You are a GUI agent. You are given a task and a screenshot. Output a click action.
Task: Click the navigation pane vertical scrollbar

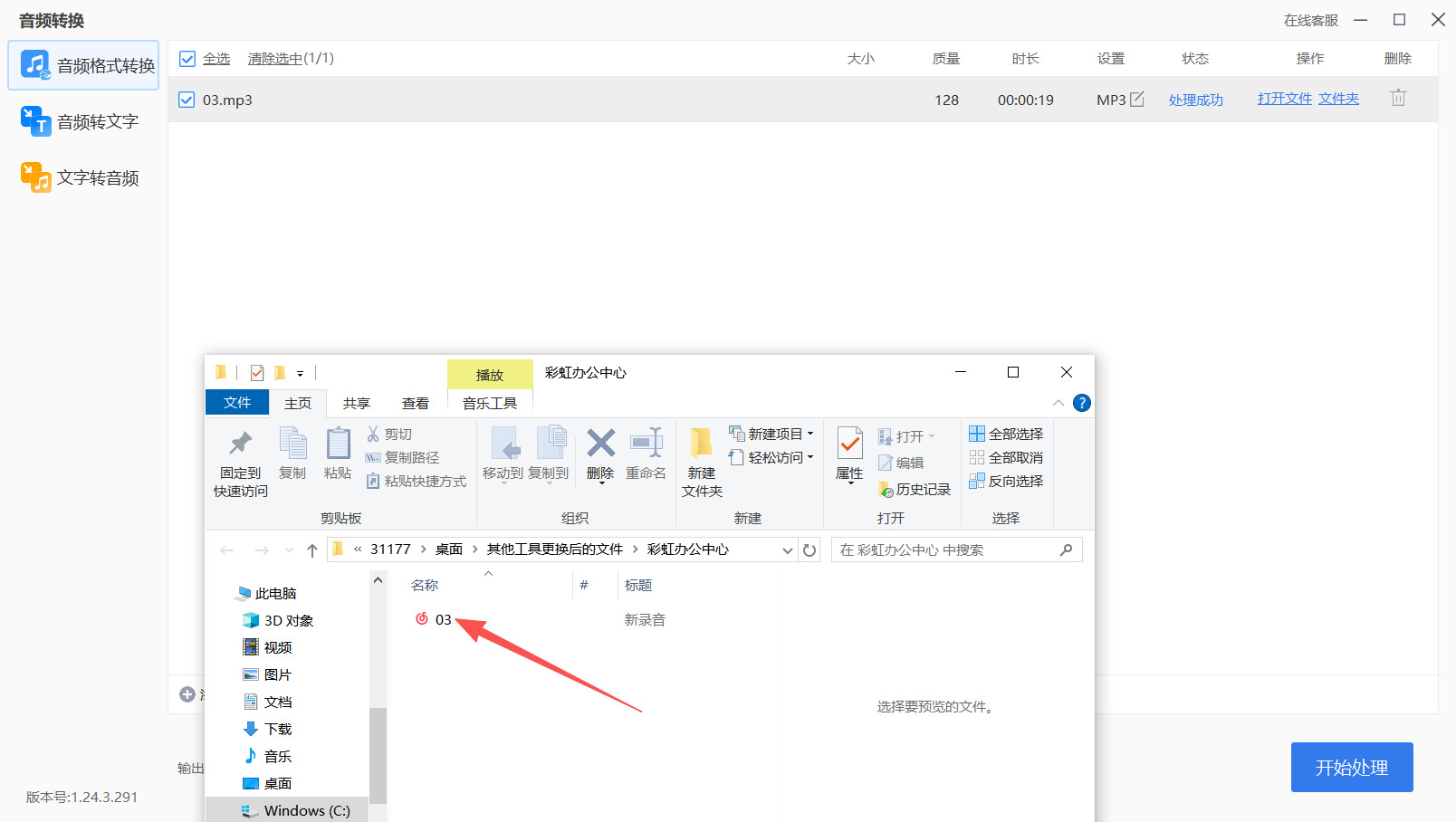click(378, 755)
